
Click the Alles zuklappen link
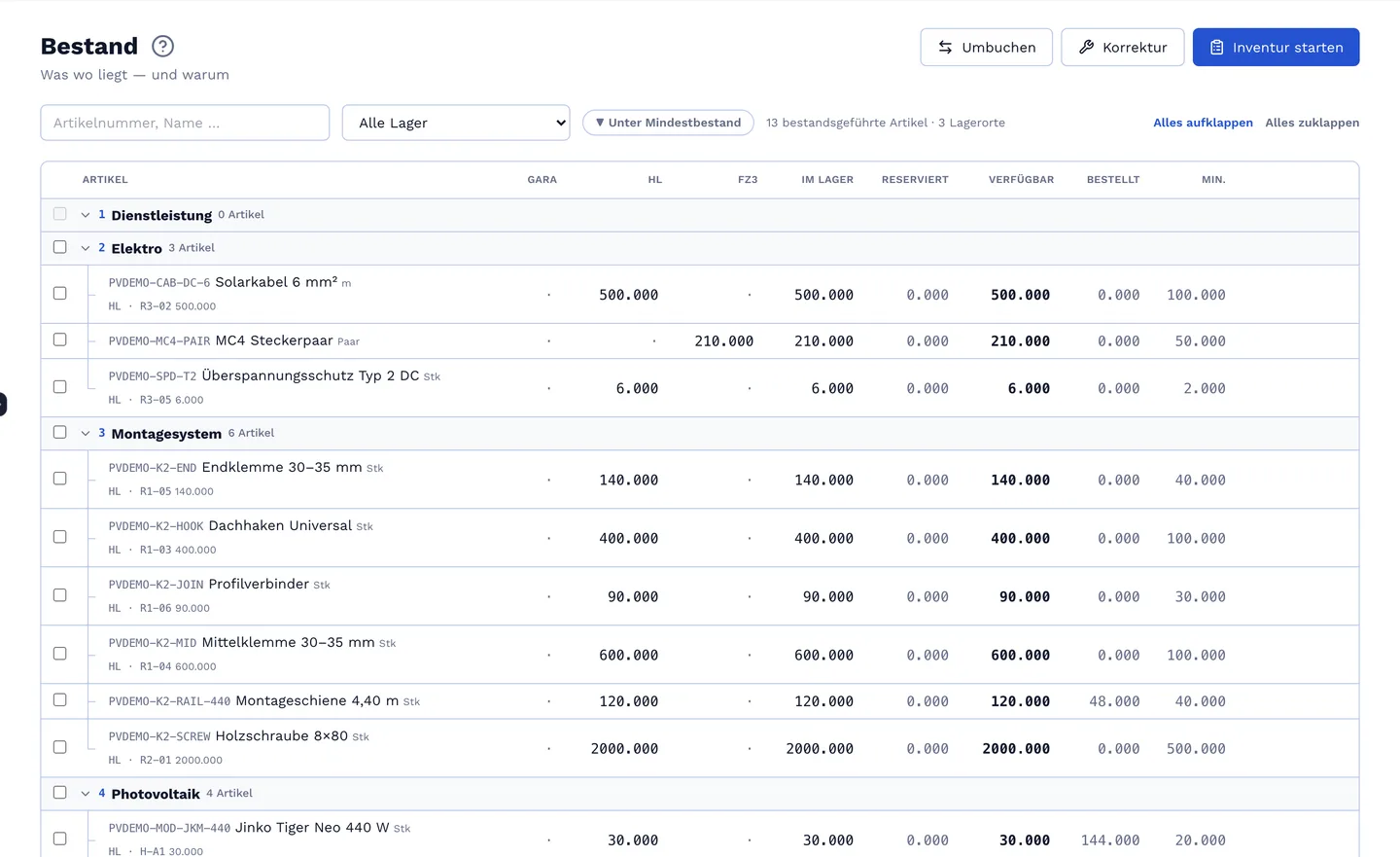1312,123
